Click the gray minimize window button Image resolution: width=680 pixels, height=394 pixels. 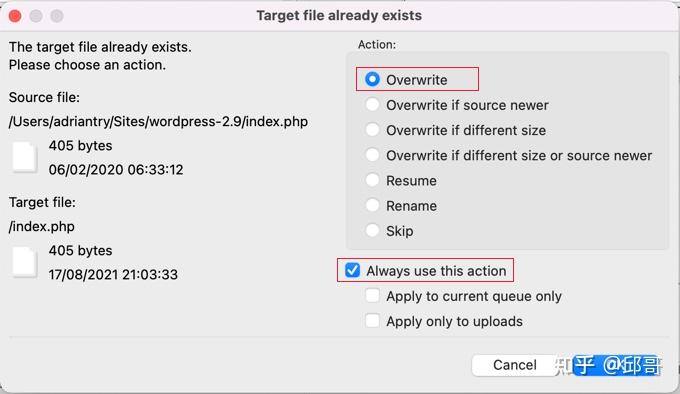[x=36, y=16]
